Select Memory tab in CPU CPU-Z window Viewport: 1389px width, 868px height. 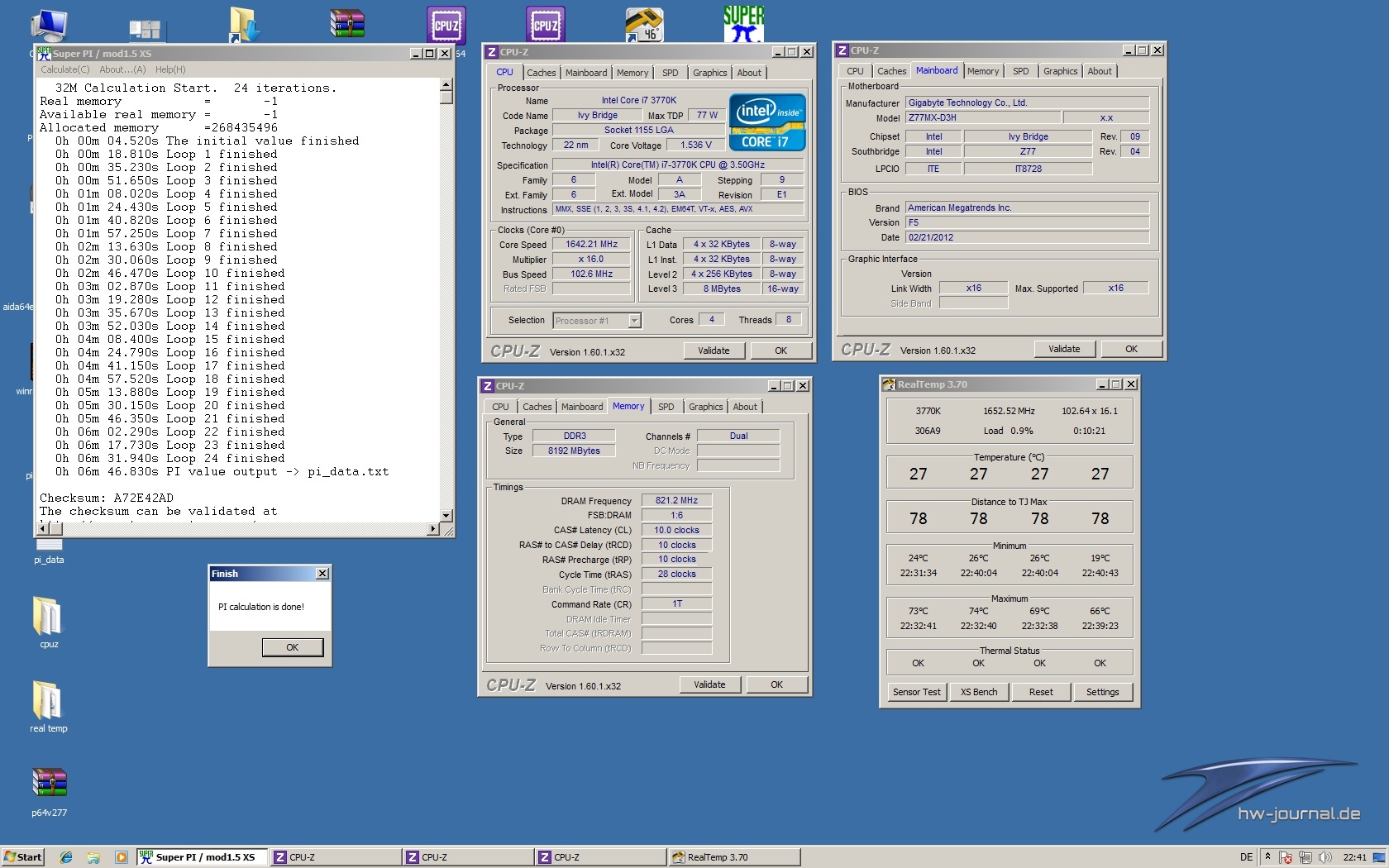[x=632, y=73]
